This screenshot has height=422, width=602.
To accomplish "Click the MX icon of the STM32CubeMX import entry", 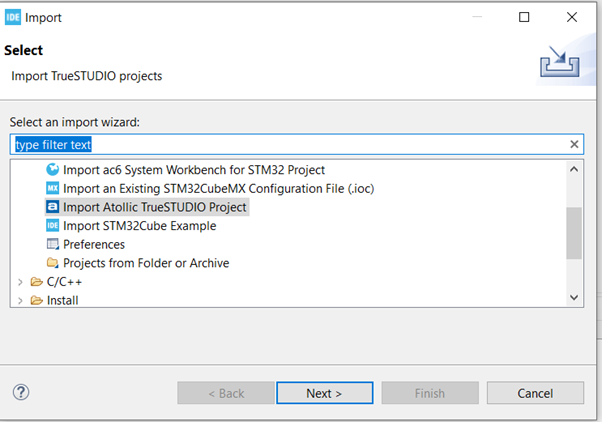I will click(x=53, y=188).
